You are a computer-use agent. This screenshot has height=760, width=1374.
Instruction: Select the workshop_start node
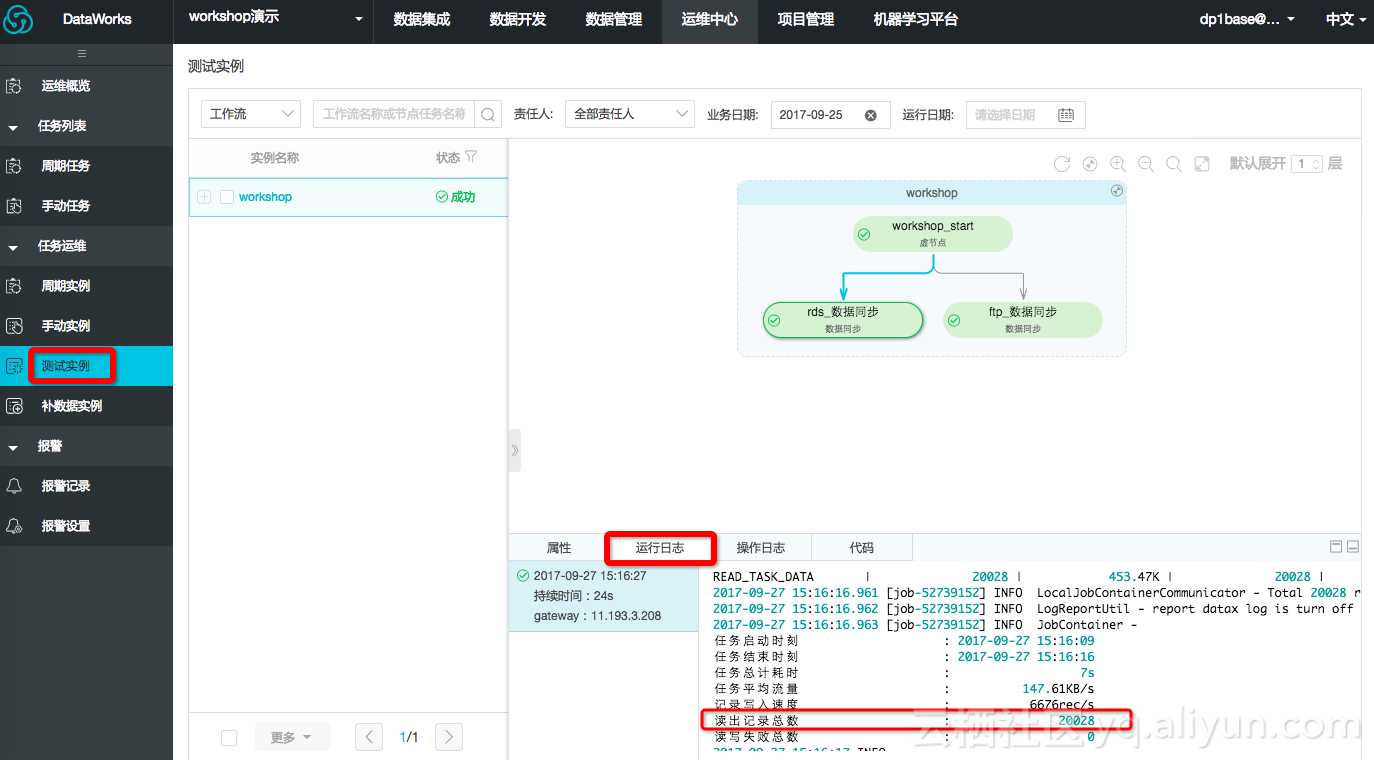933,234
